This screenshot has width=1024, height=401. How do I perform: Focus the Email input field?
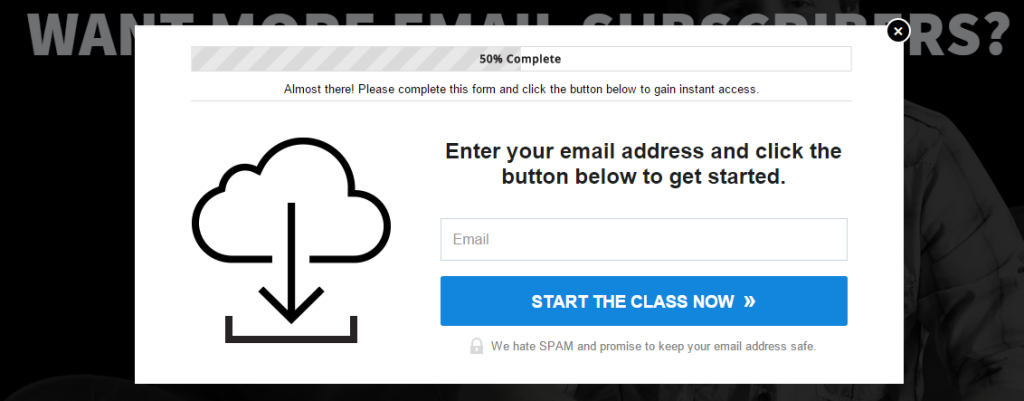point(644,240)
